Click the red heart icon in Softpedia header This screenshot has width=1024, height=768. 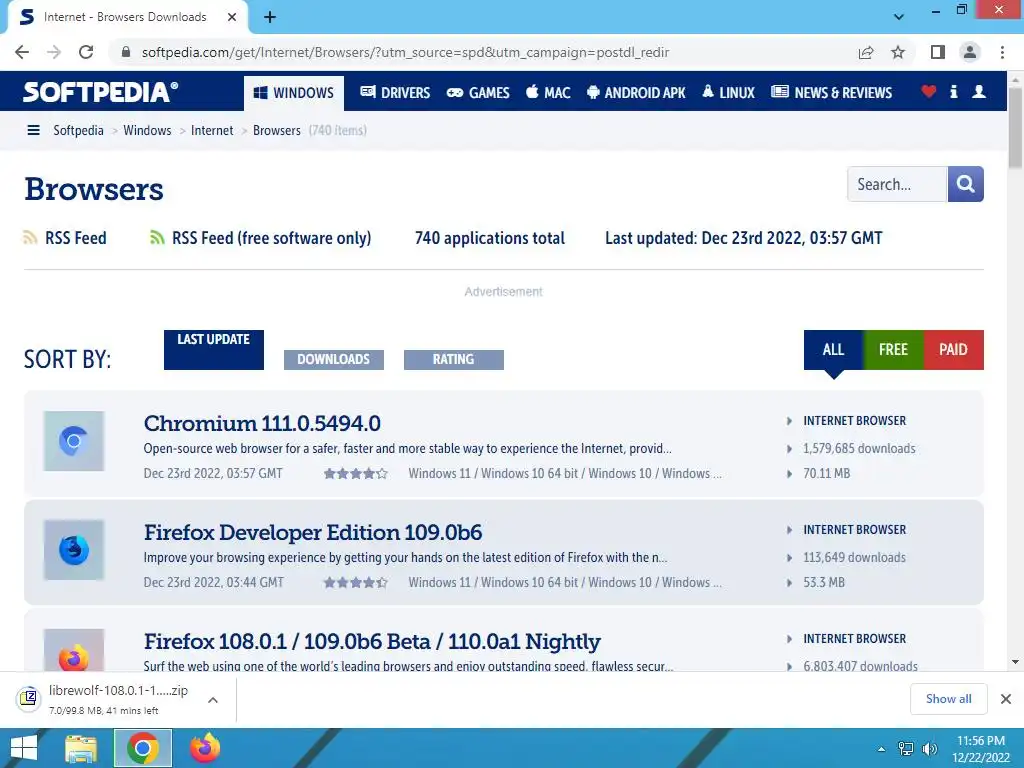pos(929,91)
